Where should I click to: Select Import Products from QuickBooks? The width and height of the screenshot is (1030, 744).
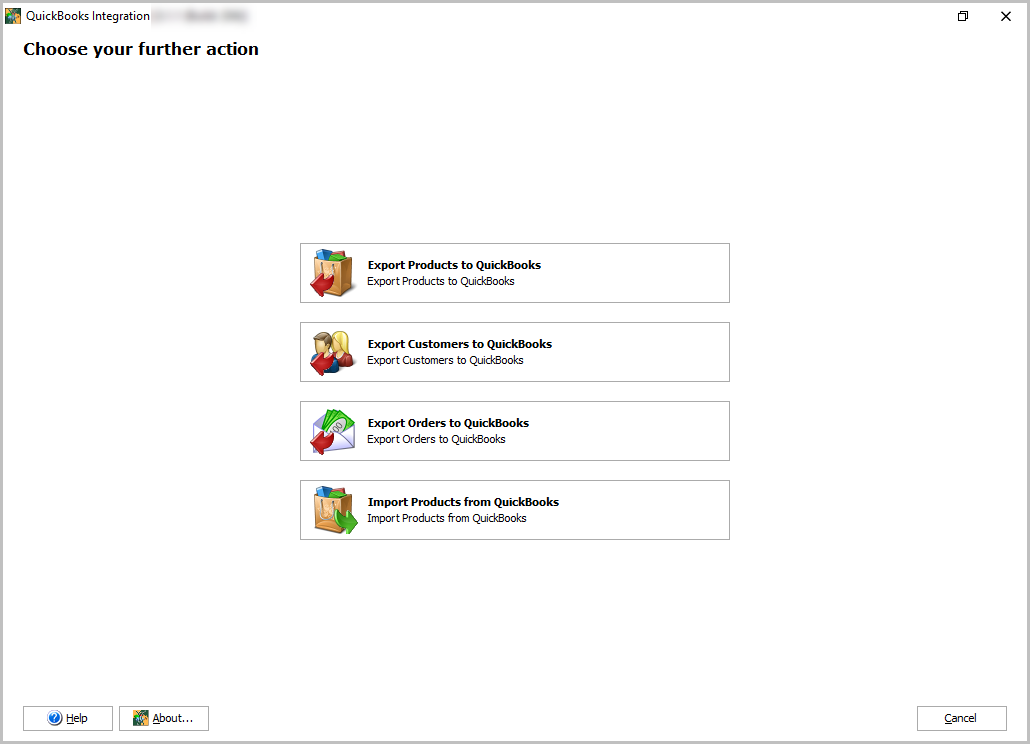514,510
